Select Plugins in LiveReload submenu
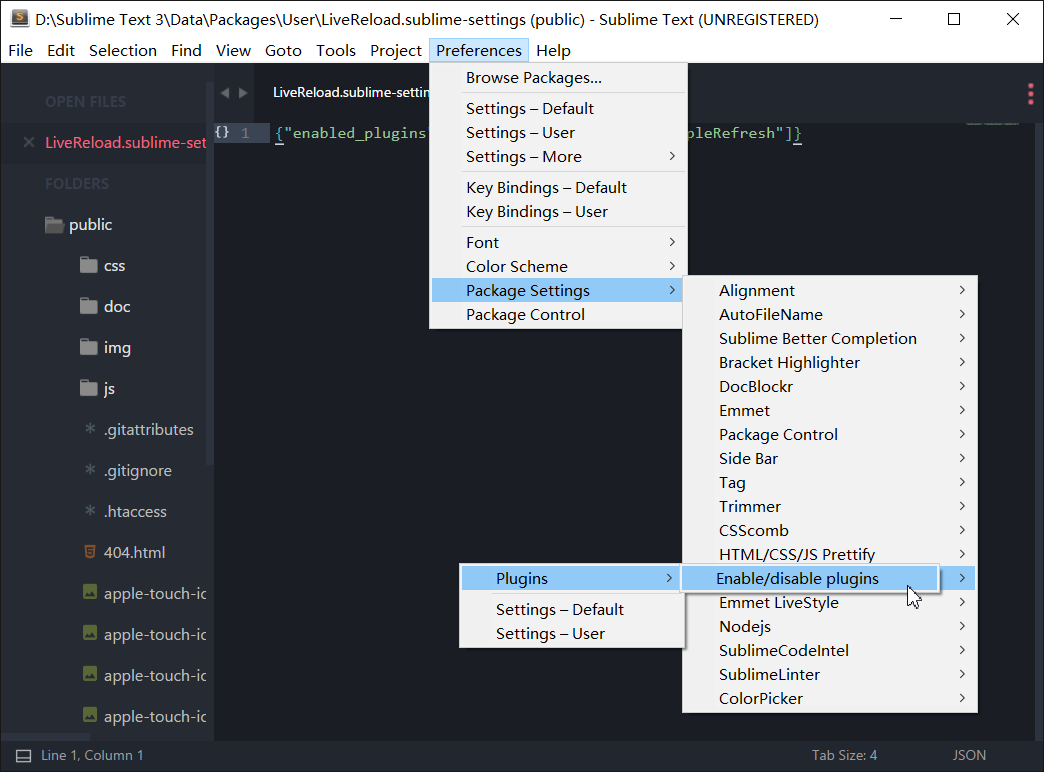The width and height of the screenshot is (1044, 772). [x=571, y=578]
